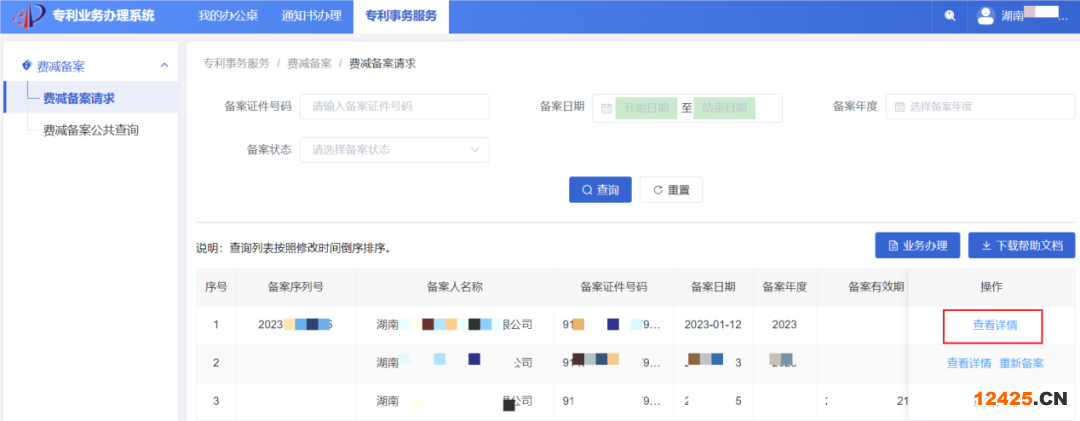Click the user avatar icon in header
Screen dimensions: 1080x421
(985, 15)
